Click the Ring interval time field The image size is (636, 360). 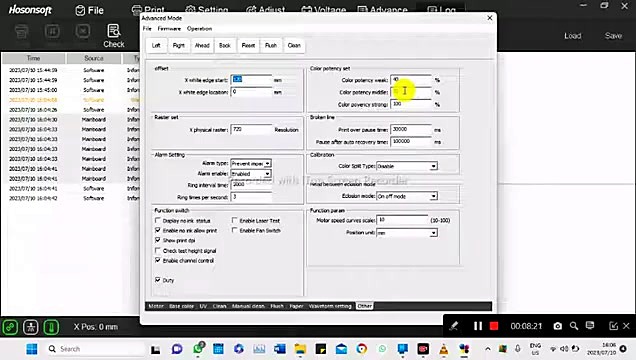[251, 185]
